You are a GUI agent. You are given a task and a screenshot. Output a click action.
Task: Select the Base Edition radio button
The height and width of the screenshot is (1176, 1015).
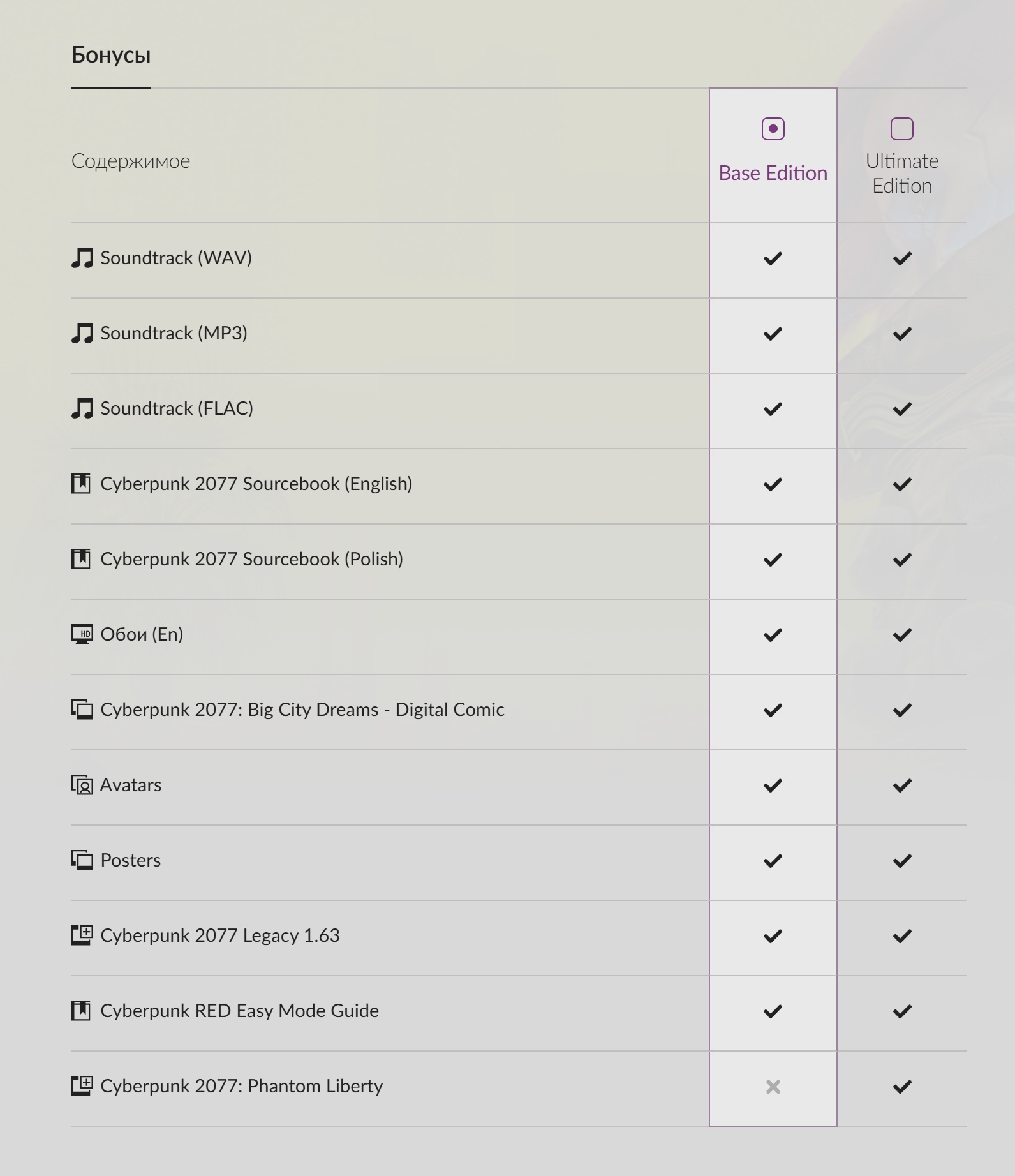773,129
